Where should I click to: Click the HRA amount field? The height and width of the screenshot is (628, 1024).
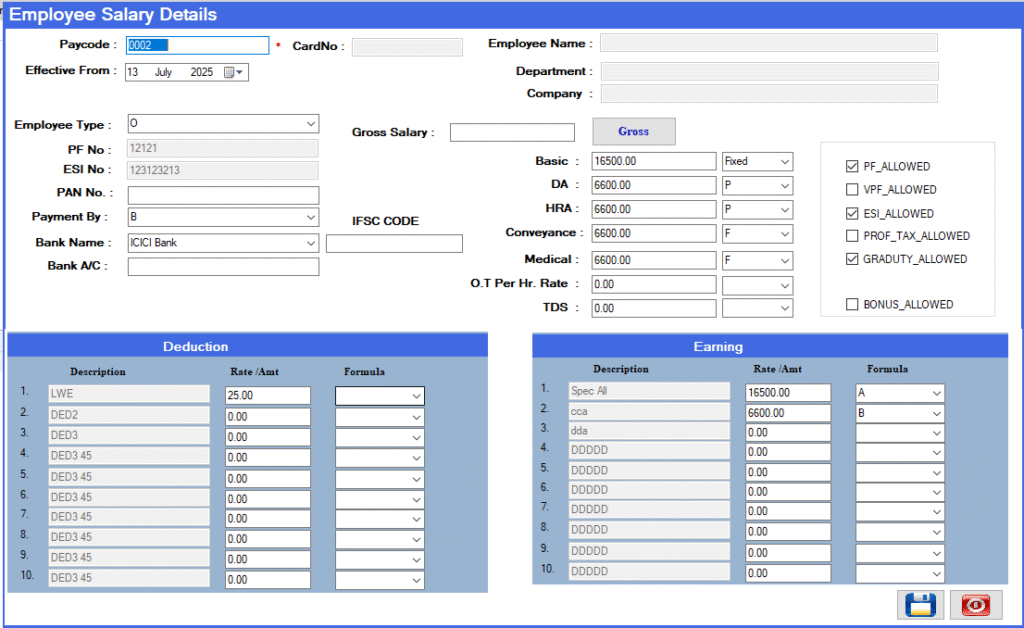click(x=654, y=210)
